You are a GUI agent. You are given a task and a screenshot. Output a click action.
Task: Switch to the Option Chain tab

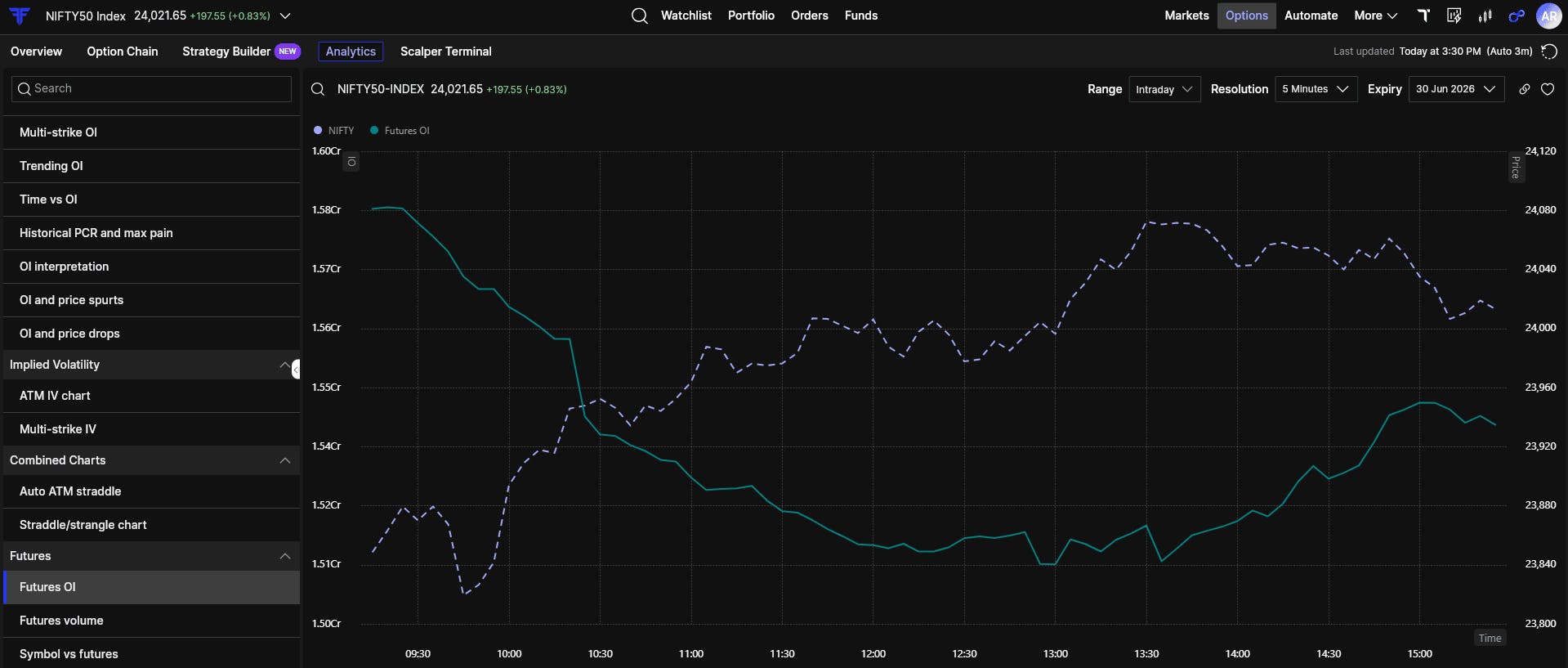(123, 52)
